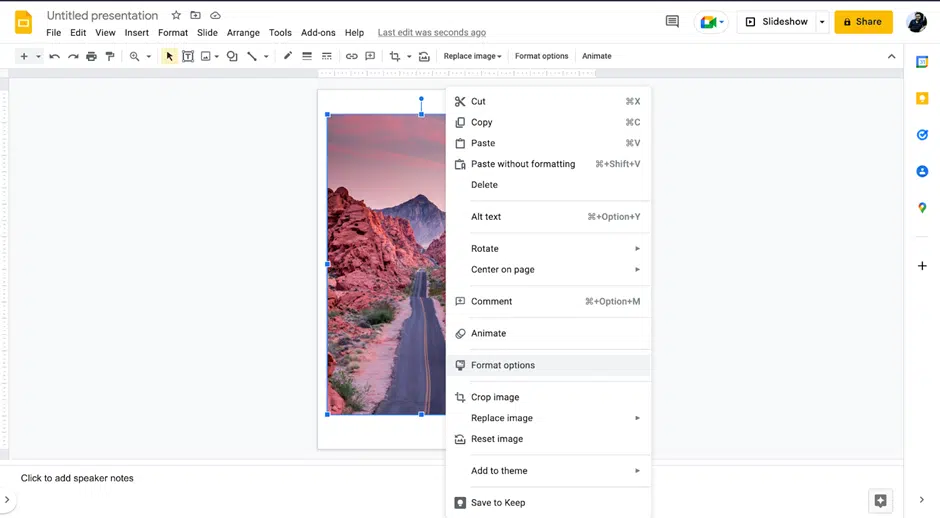Open the comment history icon

(x=672, y=22)
